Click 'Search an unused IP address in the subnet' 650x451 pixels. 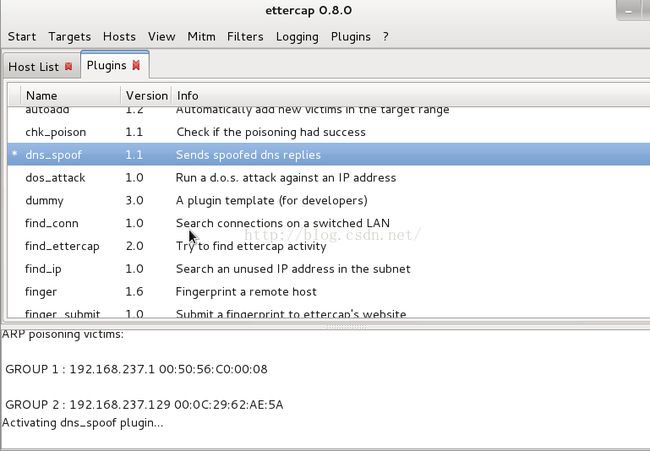(293, 269)
